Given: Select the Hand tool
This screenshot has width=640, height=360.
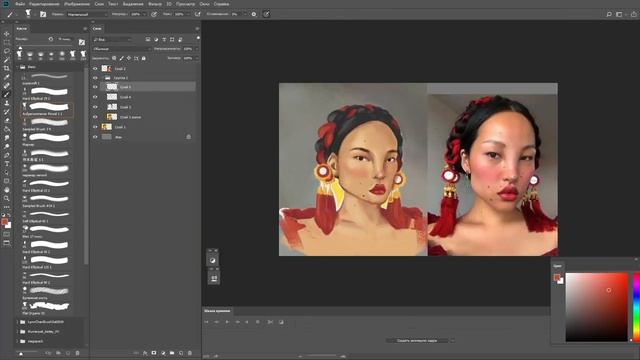Looking at the screenshot, I should 7,190.
